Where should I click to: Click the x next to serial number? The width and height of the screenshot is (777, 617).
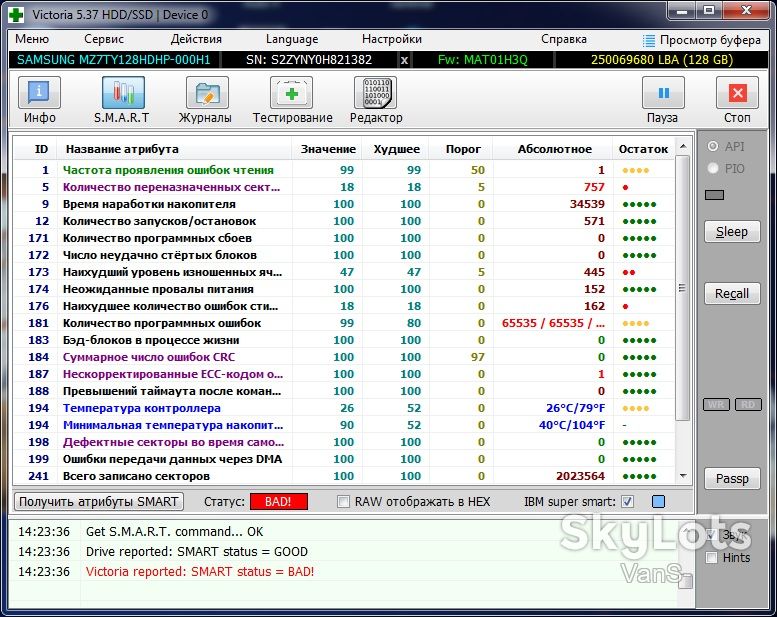pyautogui.click(x=404, y=60)
